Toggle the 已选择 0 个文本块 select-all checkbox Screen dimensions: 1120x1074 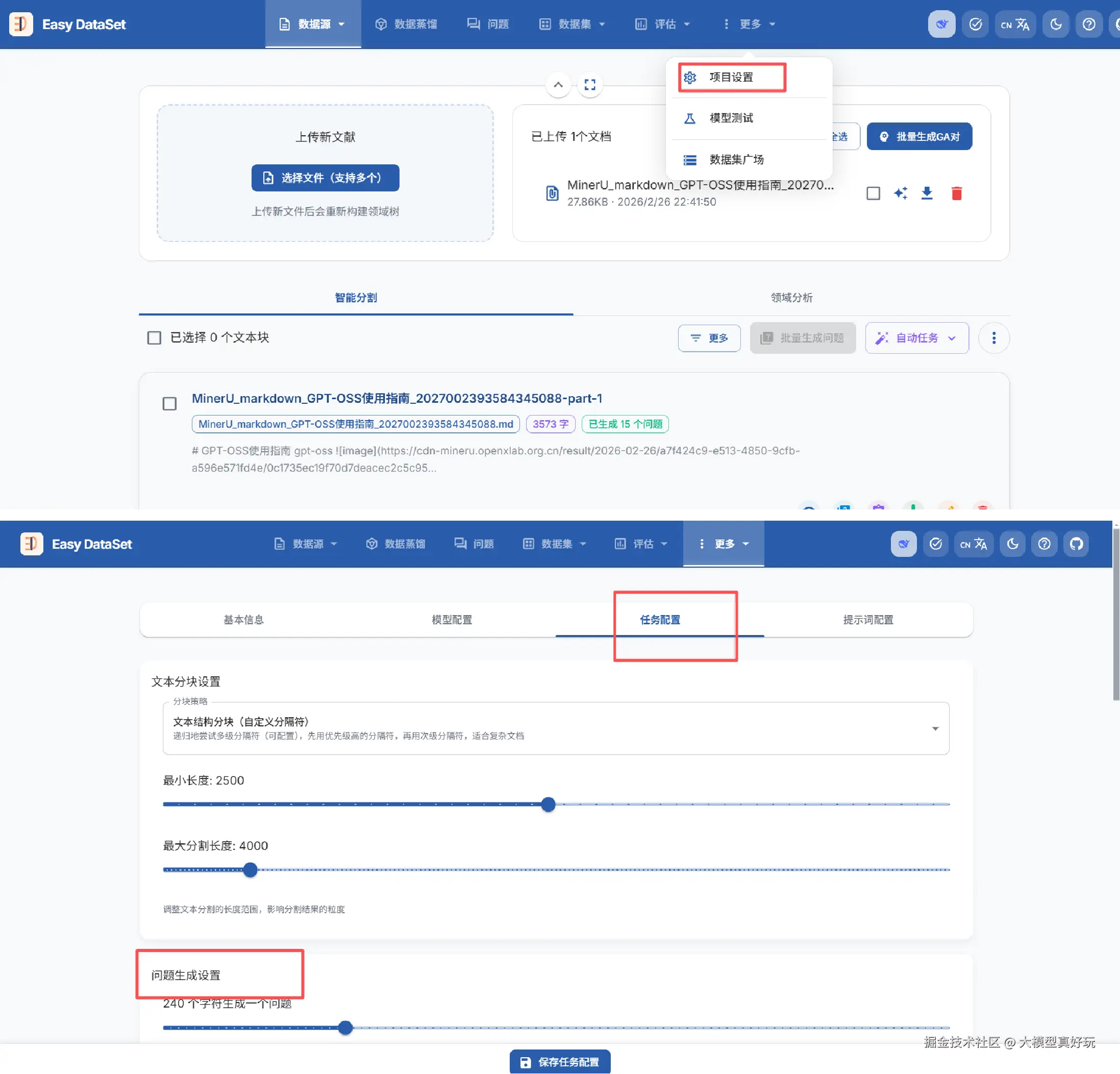click(154, 338)
